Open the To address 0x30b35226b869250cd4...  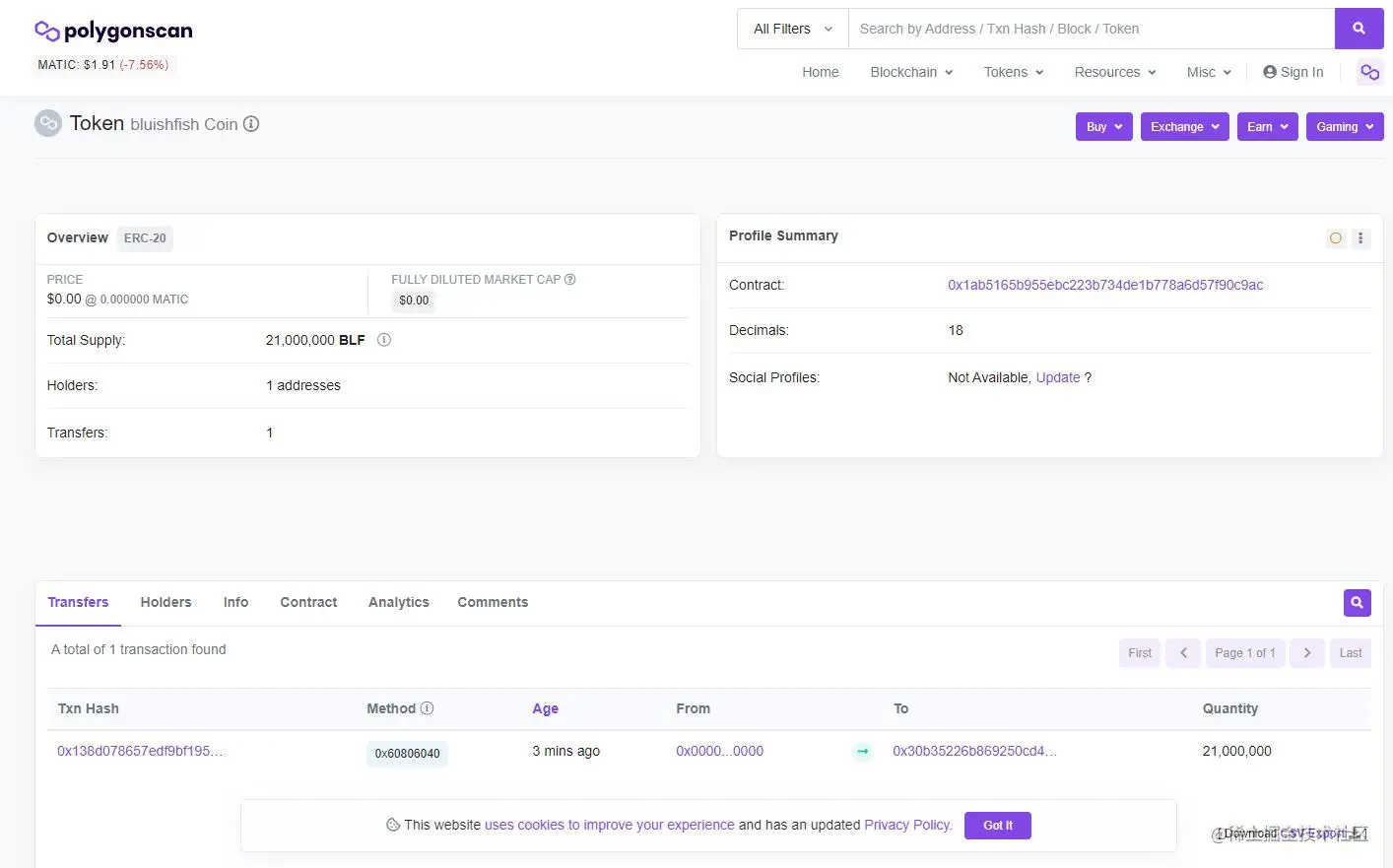point(974,751)
